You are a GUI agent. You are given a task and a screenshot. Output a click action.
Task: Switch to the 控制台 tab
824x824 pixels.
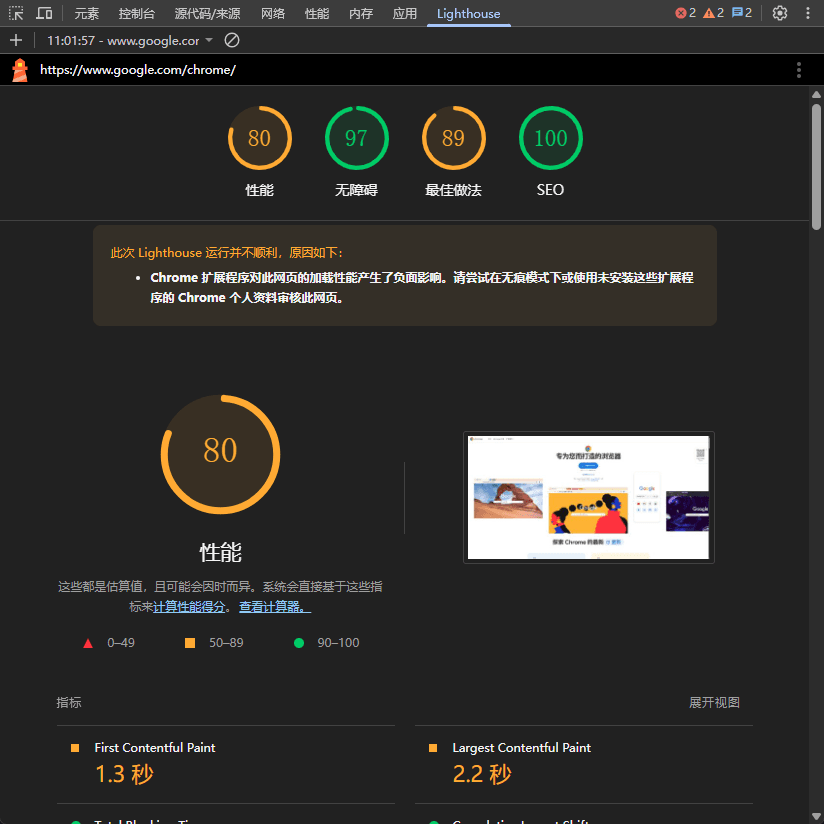pyautogui.click(x=137, y=14)
